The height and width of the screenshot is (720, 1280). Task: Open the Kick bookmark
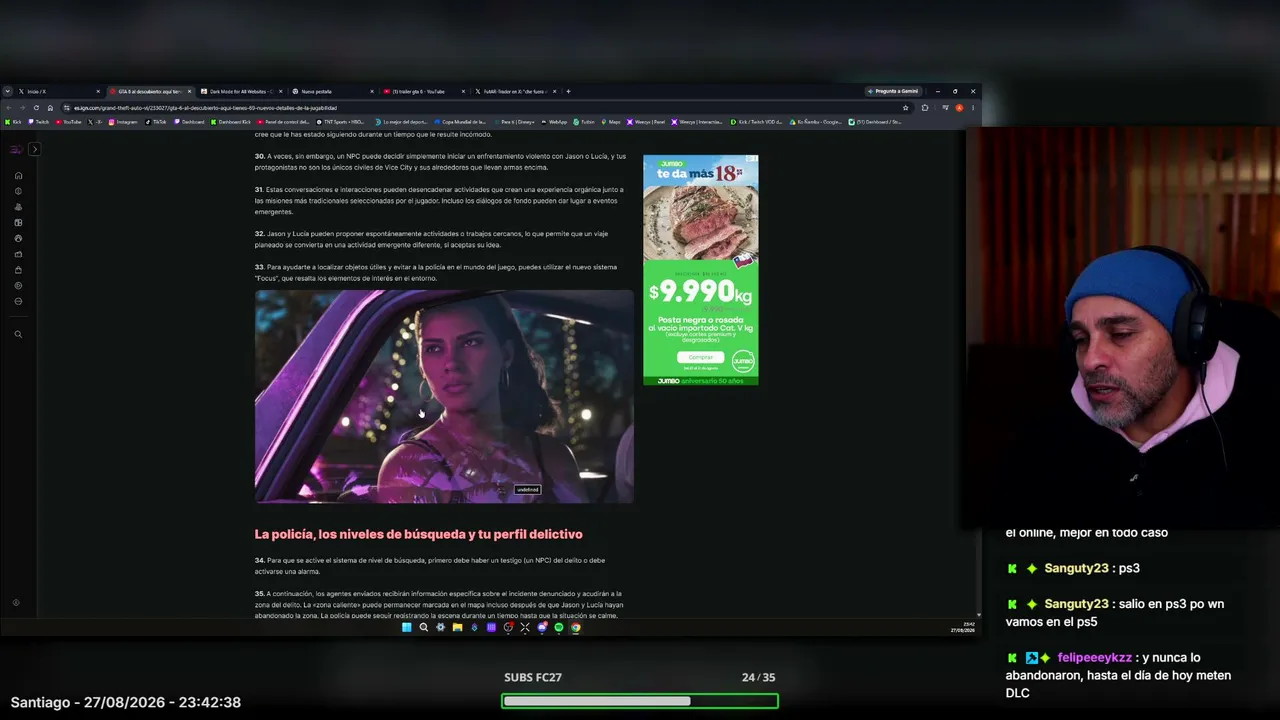13,122
